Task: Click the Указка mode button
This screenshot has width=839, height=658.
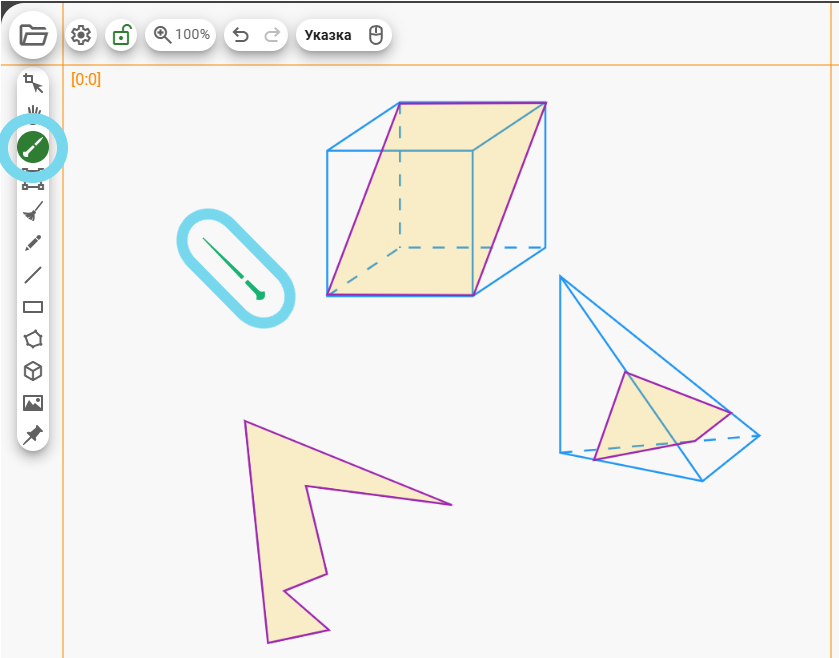Action: pyautogui.click(x=328, y=35)
